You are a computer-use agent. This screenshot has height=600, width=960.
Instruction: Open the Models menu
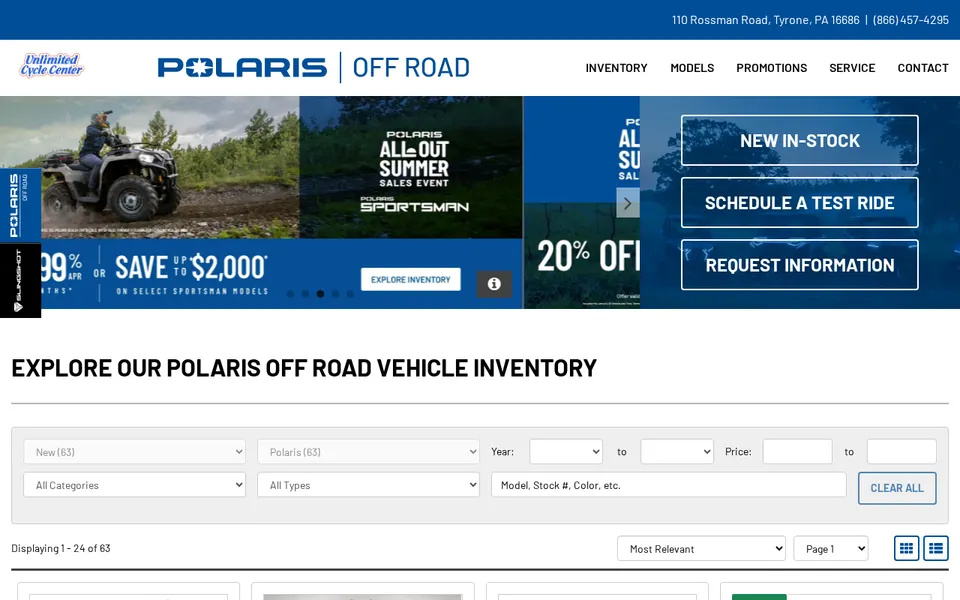click(692, 68)
